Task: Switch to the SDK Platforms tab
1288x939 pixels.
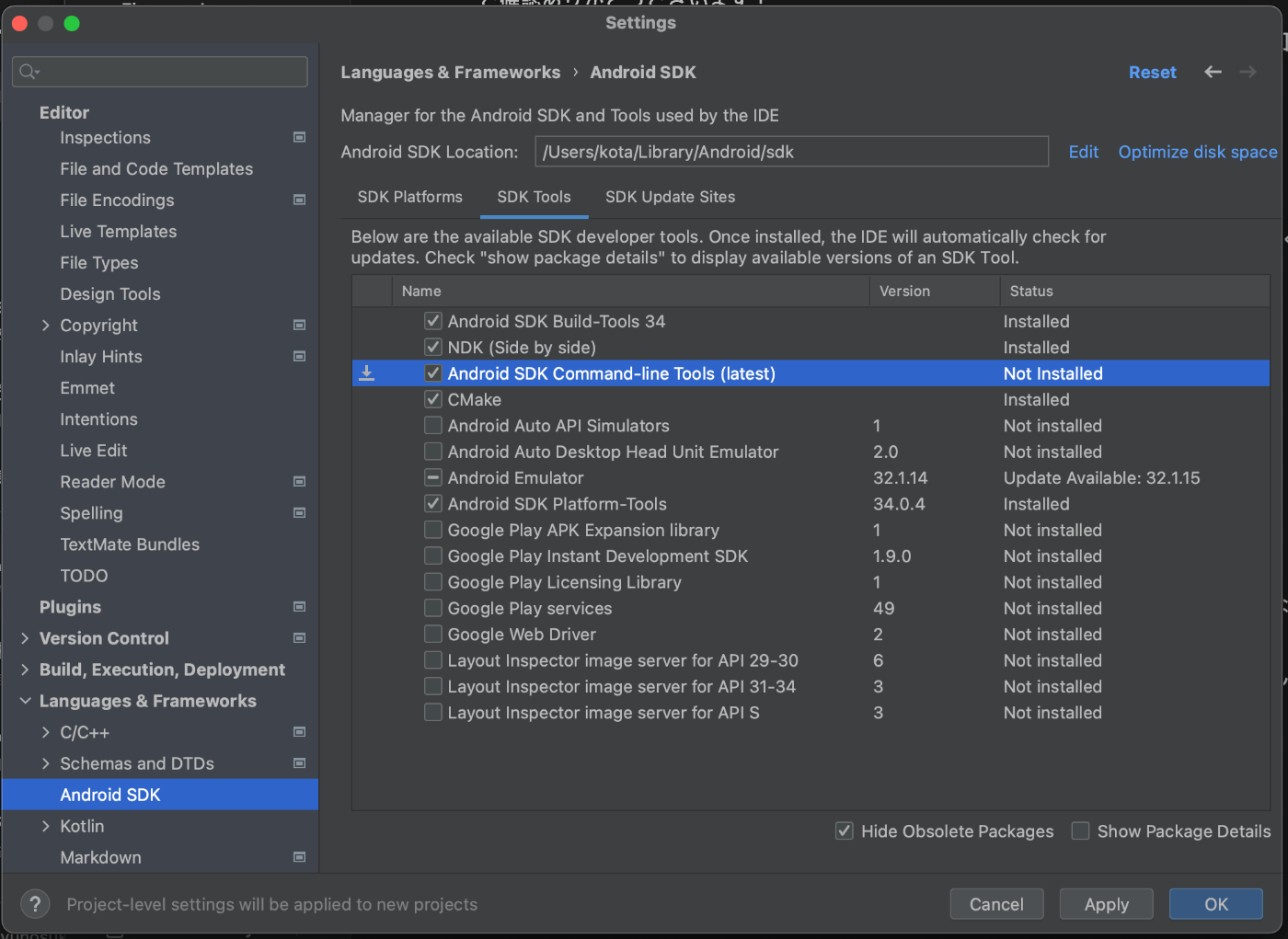Action: pos(409,197)
